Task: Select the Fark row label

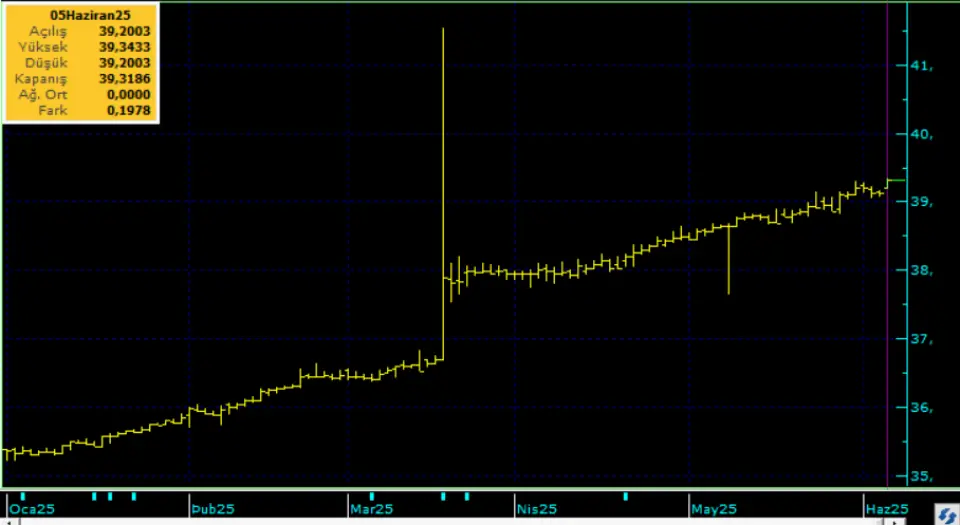Action: (x=53, y=111)
